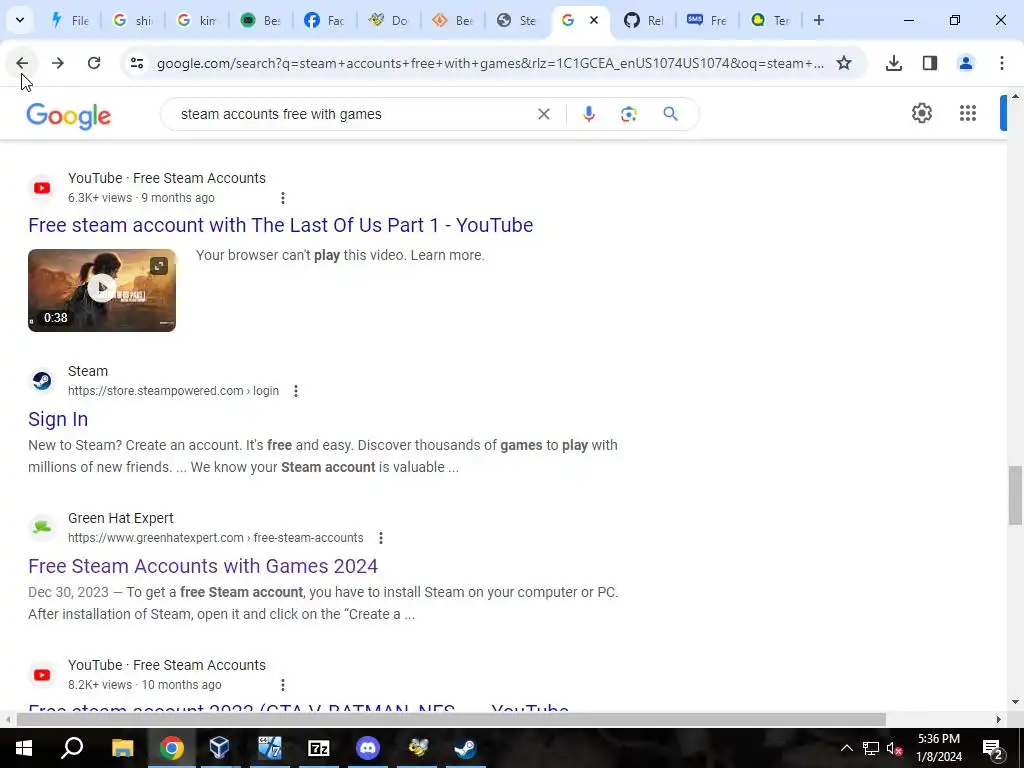This screenshot has height=768, width=1024.
Task: Play the Last Of Us video thumbnail
Action: click(102, 288)
